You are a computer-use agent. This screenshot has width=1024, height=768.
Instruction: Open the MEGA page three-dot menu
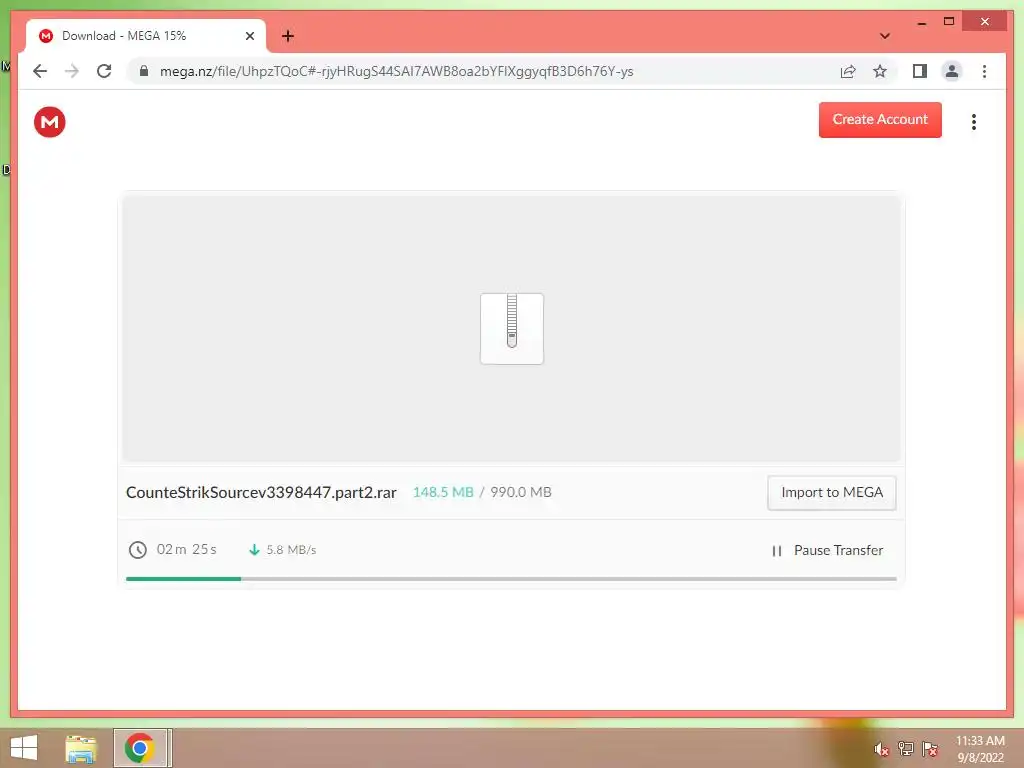pyautogui.click(x=973, y=122)
